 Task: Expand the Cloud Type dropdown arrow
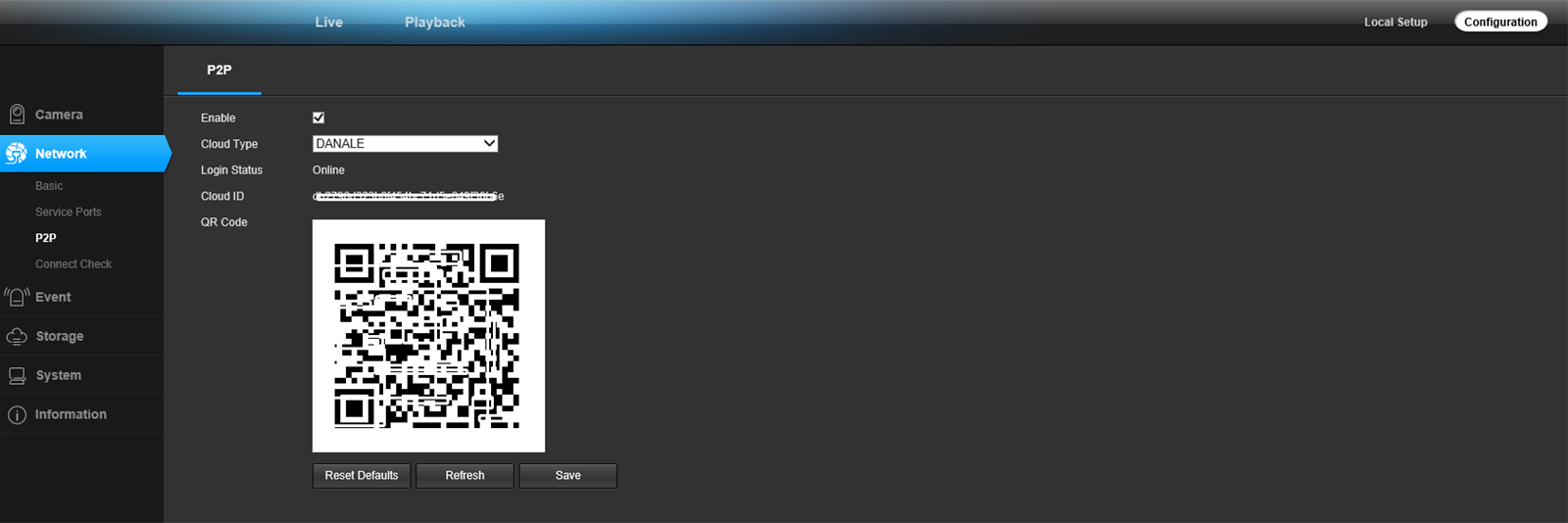[x=489, y=144]
